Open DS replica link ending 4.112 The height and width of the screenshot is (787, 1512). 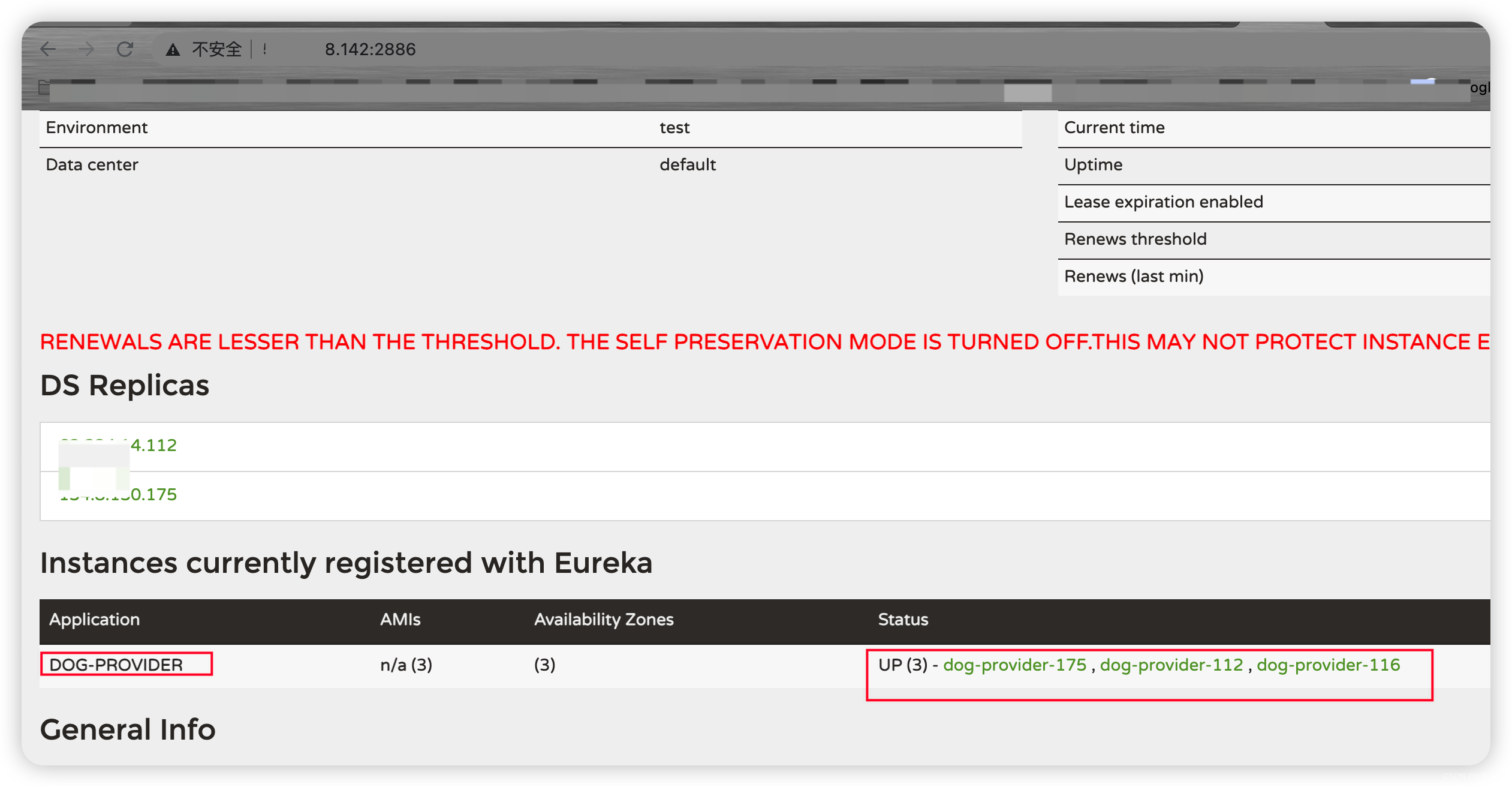118,445
